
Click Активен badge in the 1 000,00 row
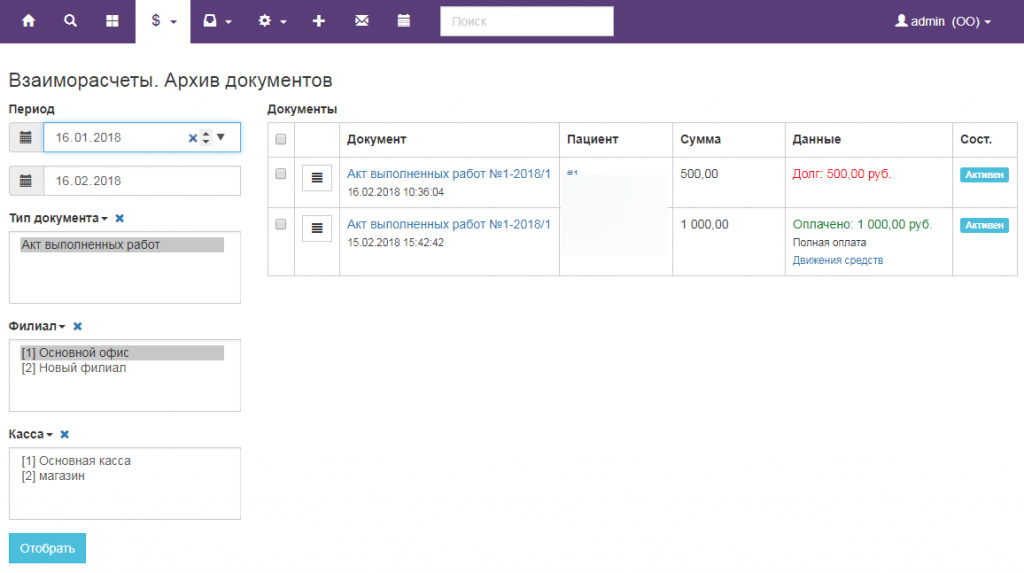(x=984, y=225)
